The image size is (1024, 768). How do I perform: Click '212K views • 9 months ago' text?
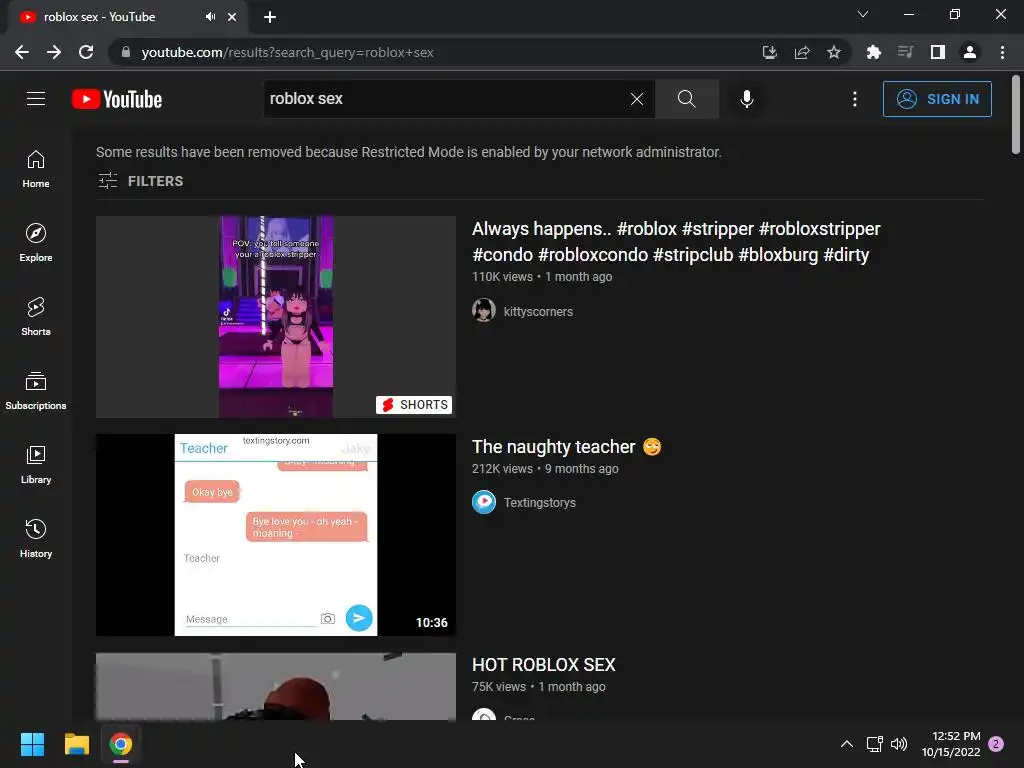click(x=545, y=469)
